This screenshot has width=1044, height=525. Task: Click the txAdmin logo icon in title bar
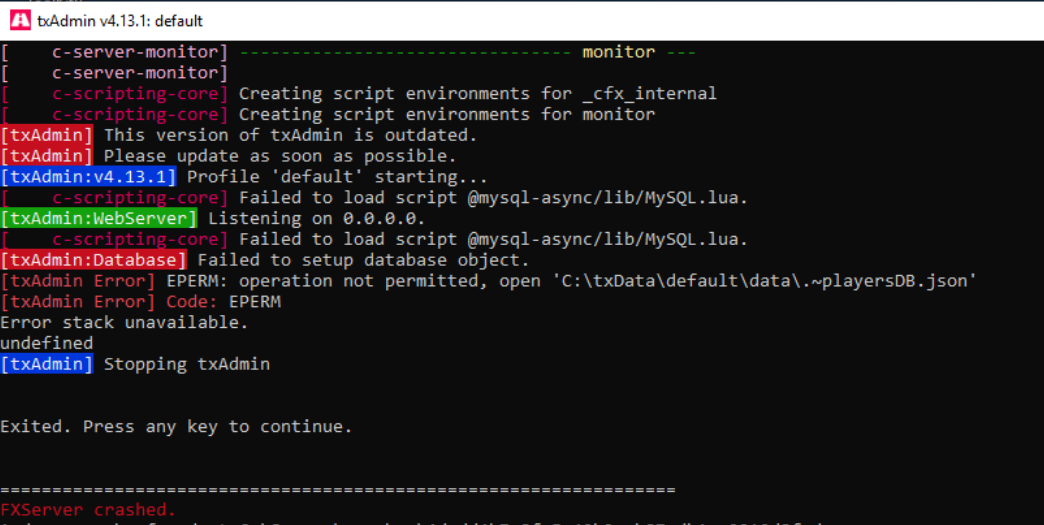coord(21,21)
